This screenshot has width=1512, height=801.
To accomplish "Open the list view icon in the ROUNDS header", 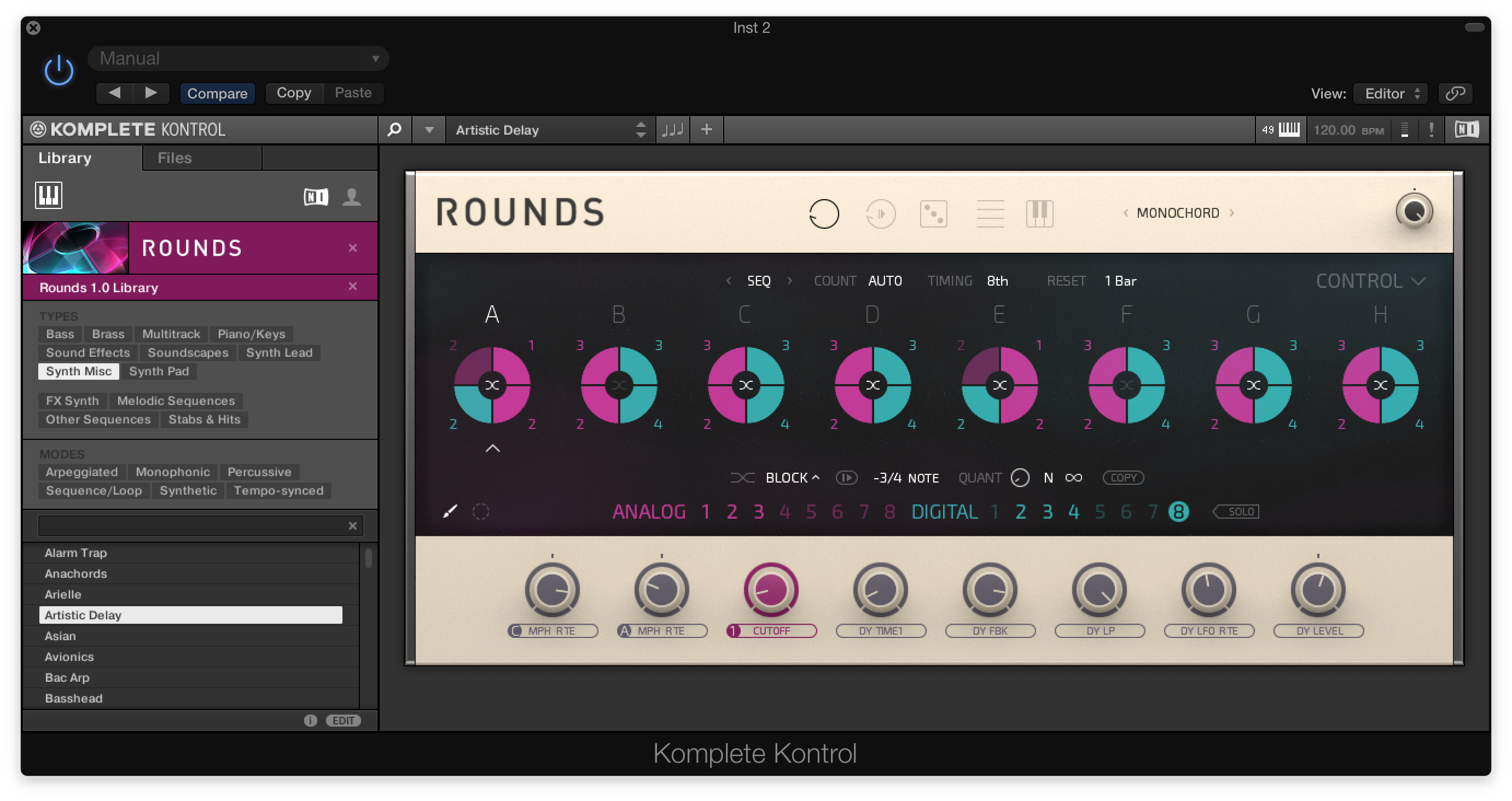I will click(990, 213).
